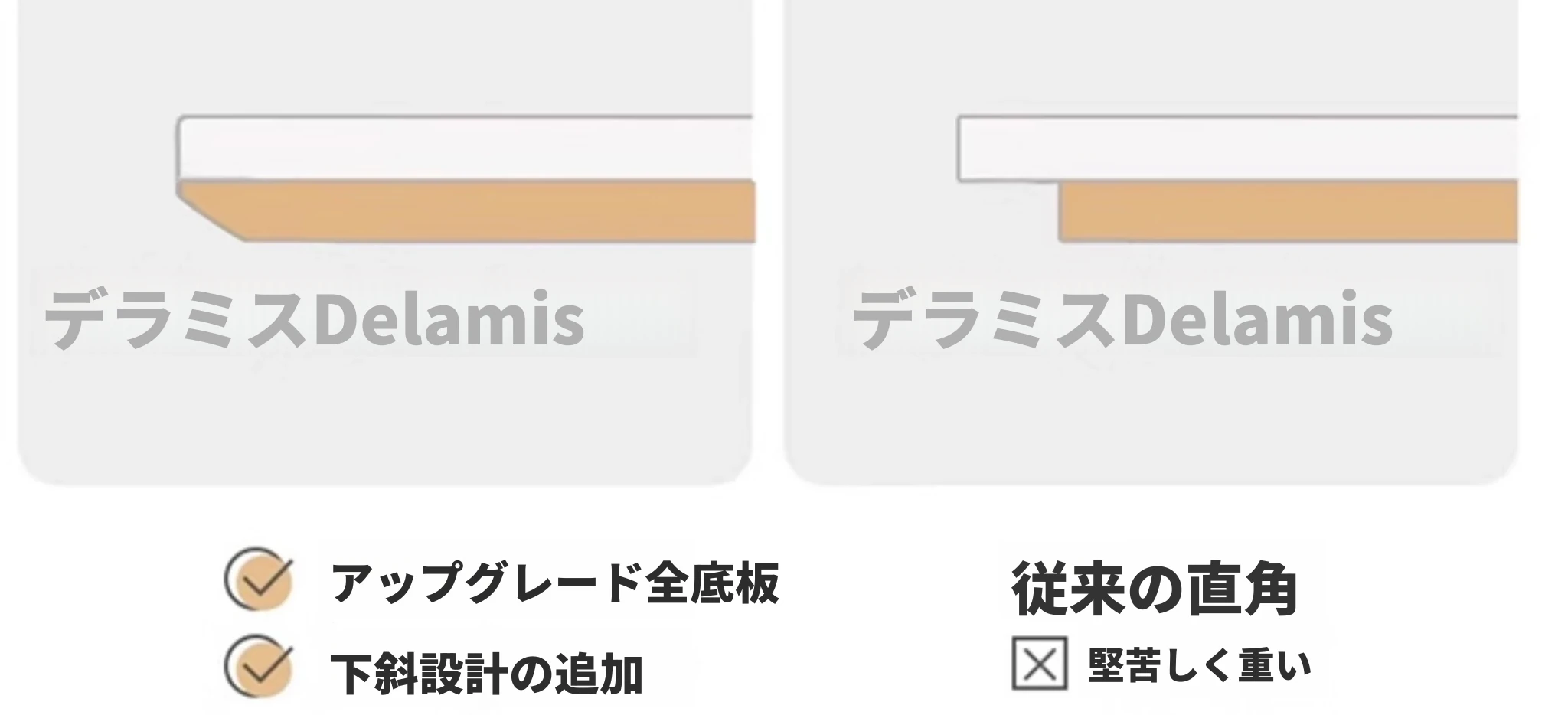Click the crossed box beside 堅苦しく重い

pos(1039,664)
